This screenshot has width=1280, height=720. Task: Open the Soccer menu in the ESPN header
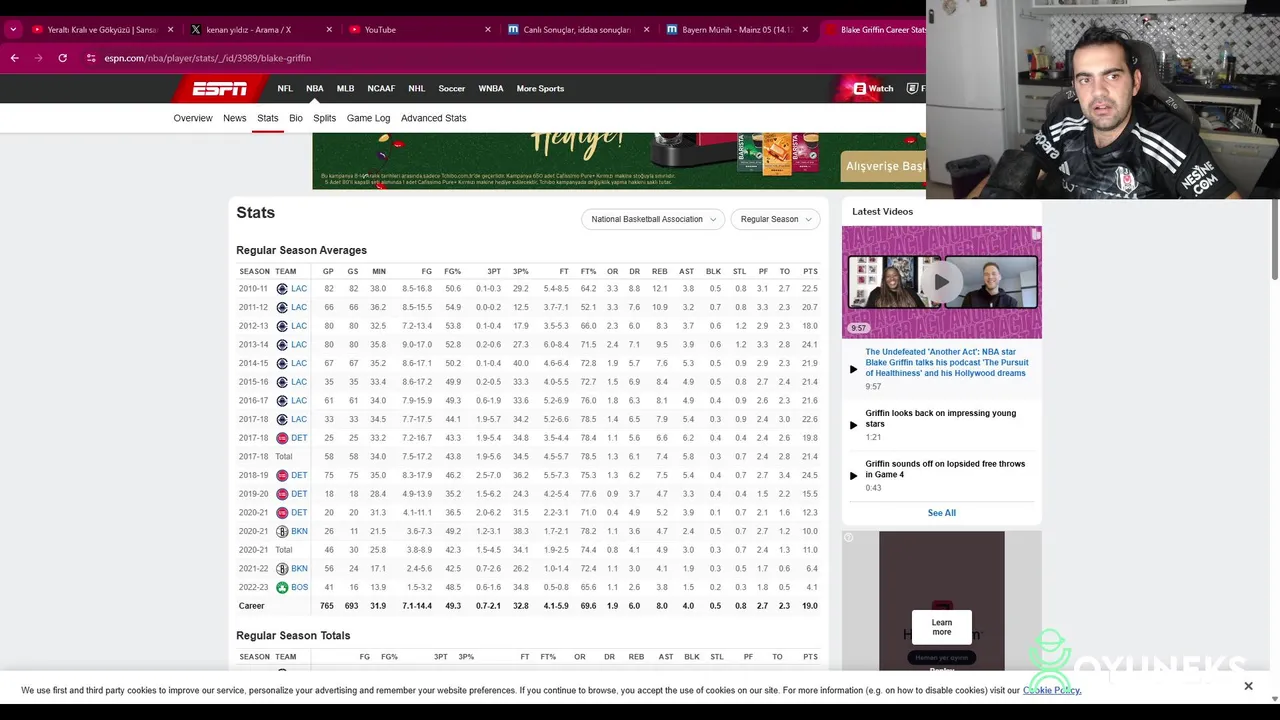[x=452, y=89]
